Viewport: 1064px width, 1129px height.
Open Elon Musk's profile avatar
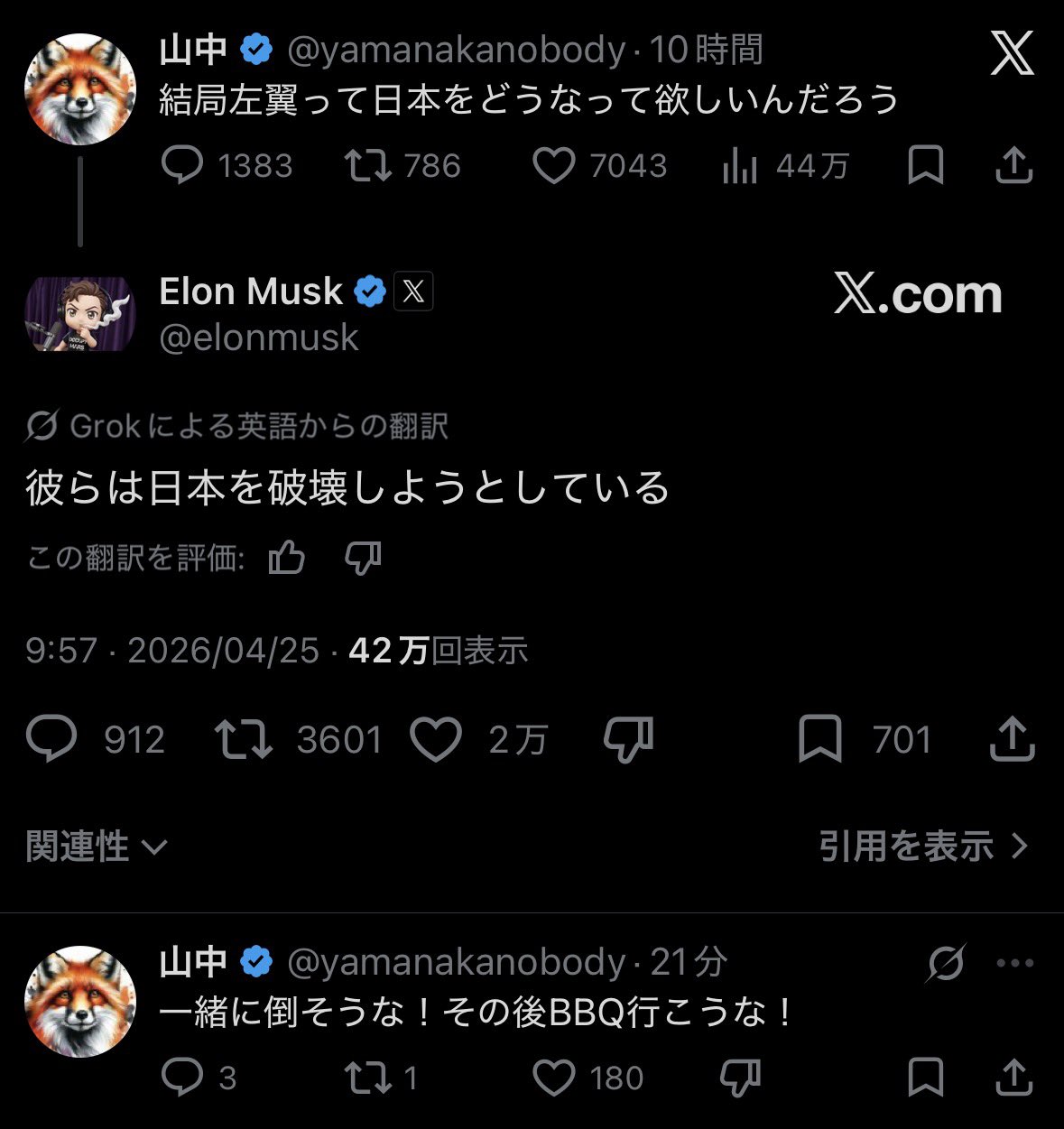[79, 314]
